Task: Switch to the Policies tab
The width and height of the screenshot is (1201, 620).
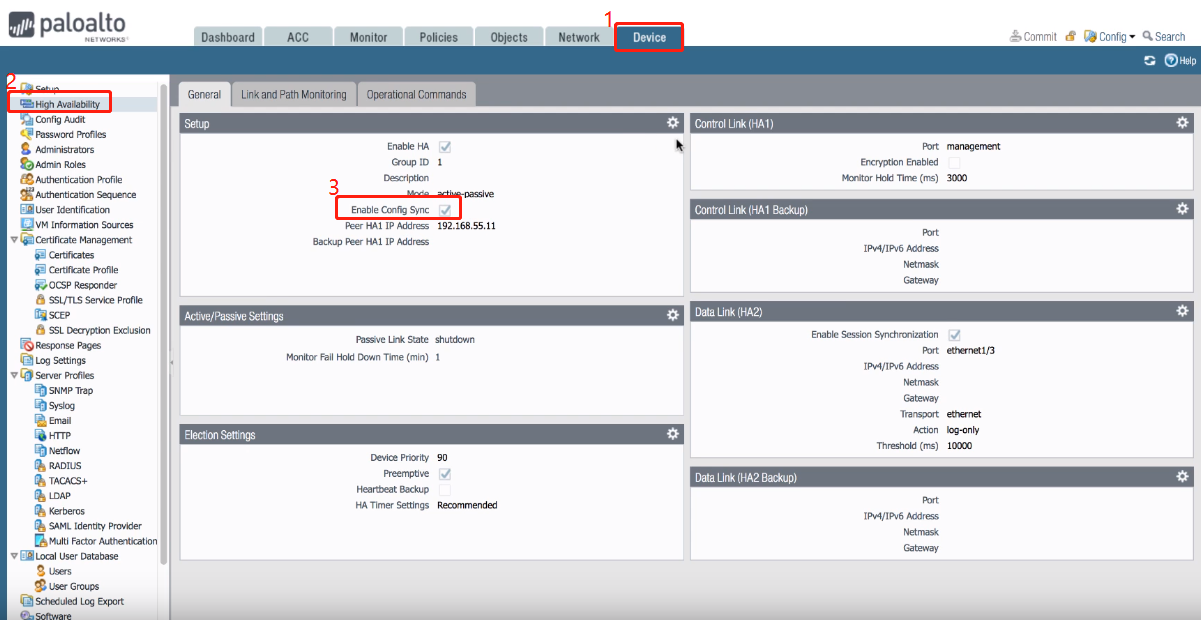Action: [x=438, y=37]
